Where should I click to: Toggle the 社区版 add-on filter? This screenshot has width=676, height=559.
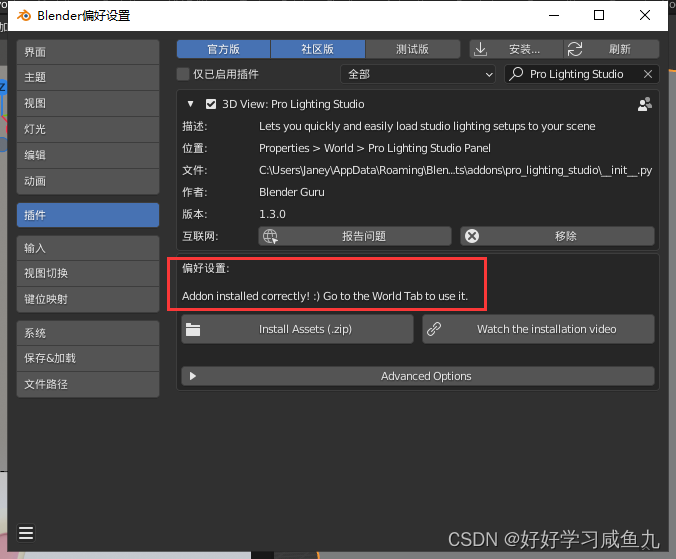[318, 49]
